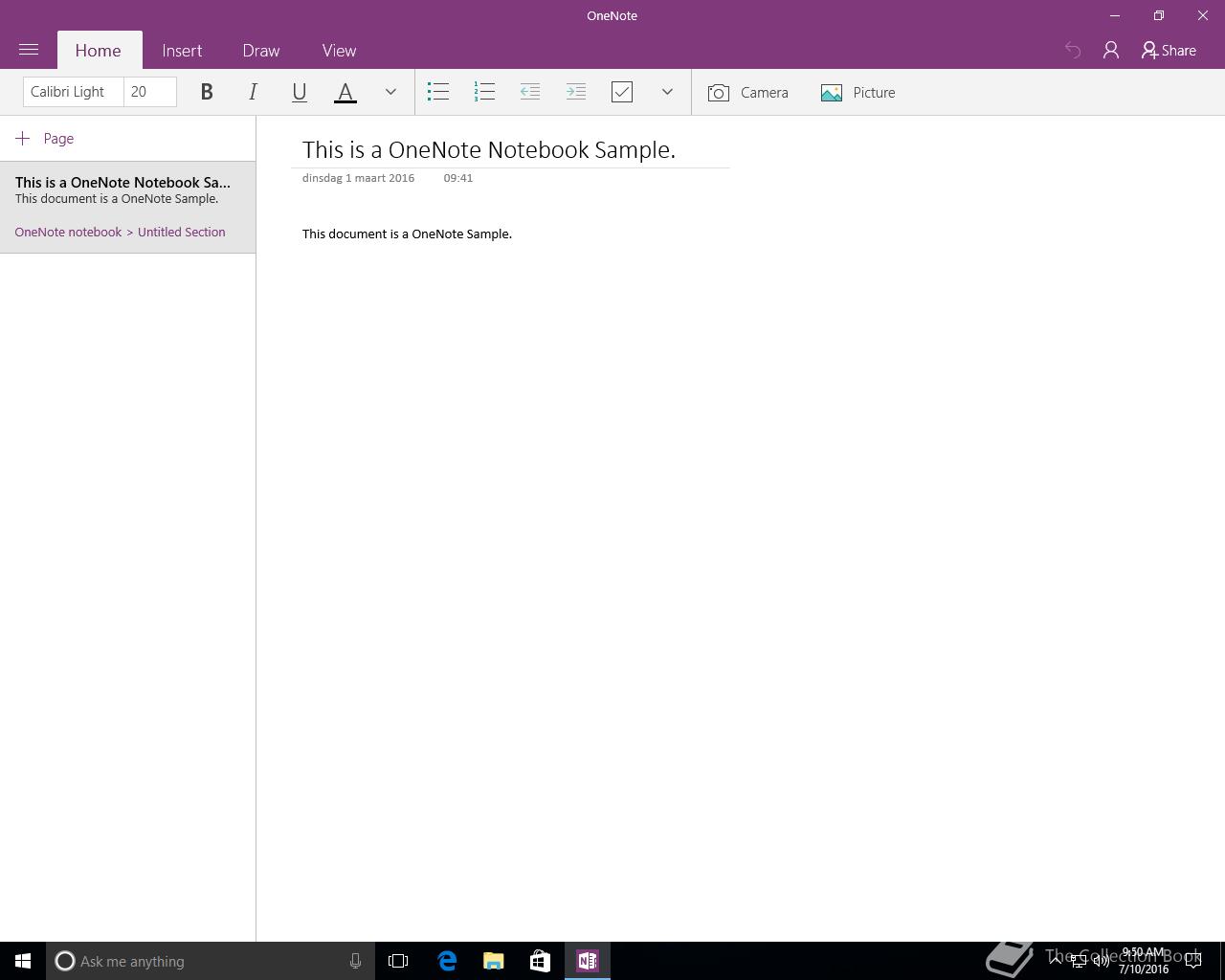Open Camera to capture a photo
The image size is (1225, 980).
coord(748,93)
